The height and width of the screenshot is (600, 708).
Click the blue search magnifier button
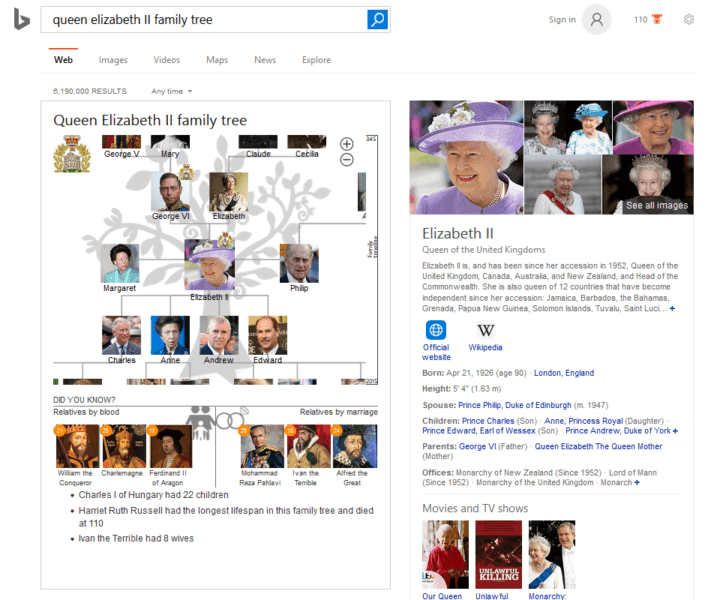click(x=377, y=19)
